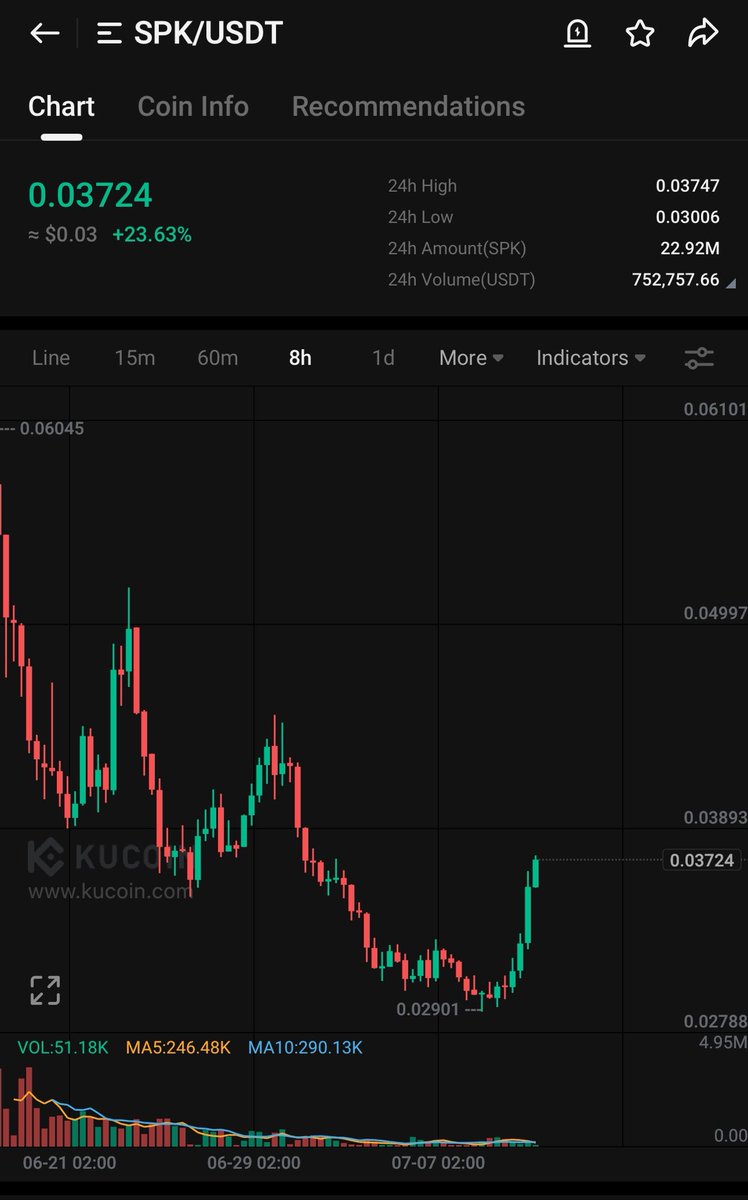Select the 8h timeframe
Screen dimensions: 748x1200
pyautogui.click(x=300, y=358)
